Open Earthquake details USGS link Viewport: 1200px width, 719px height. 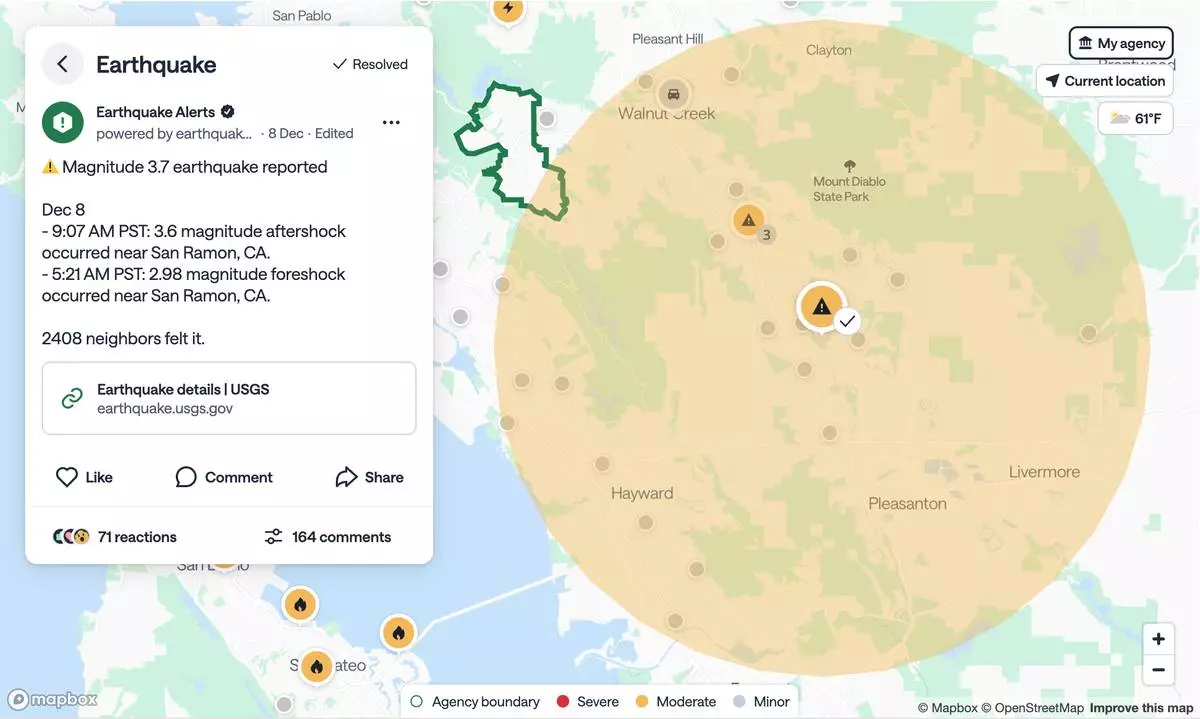click(x=229, y=398)
